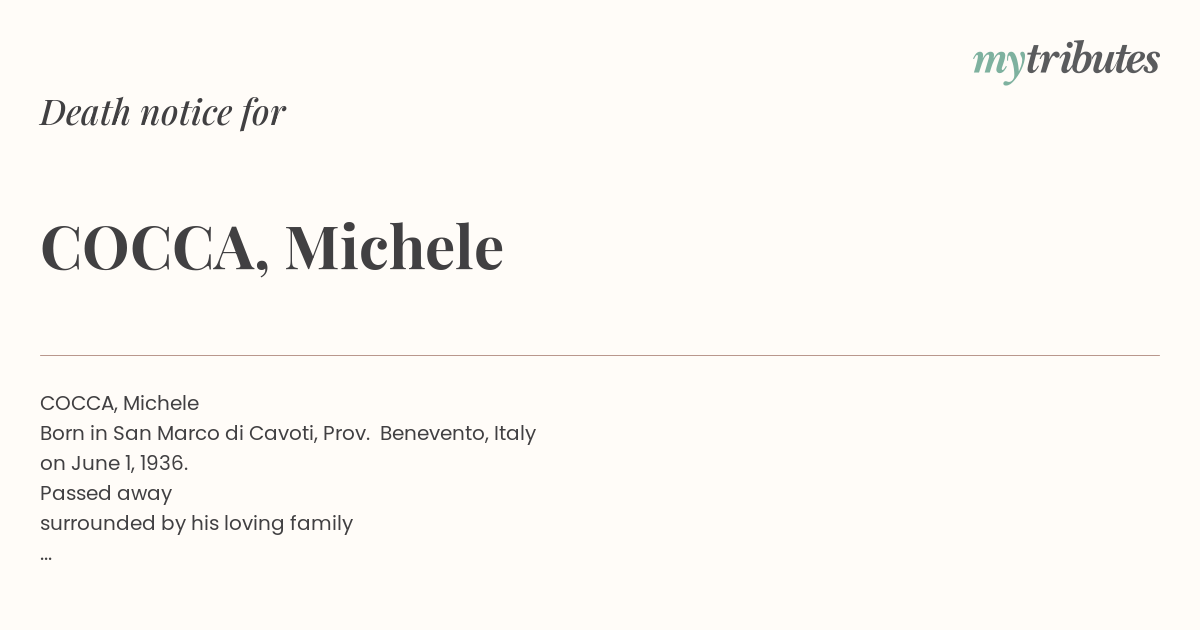The image size is (1200, 630).
Task: Click the COCCA, Michele title
Action: click(x=272, y=247)
